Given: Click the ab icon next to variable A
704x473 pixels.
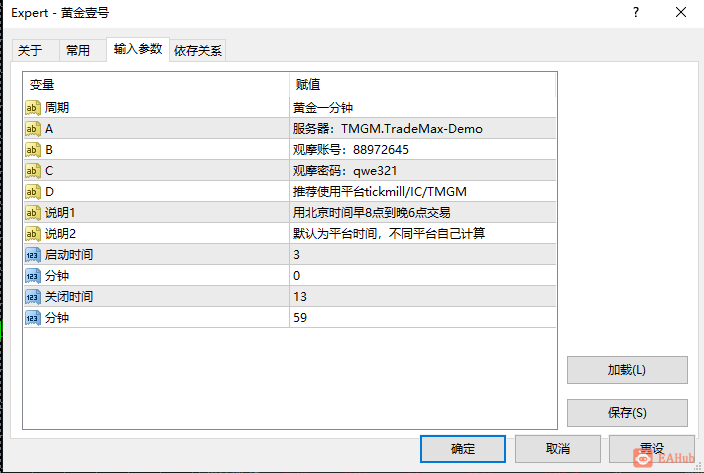Looking at the screenshot, I should point(33,129).
